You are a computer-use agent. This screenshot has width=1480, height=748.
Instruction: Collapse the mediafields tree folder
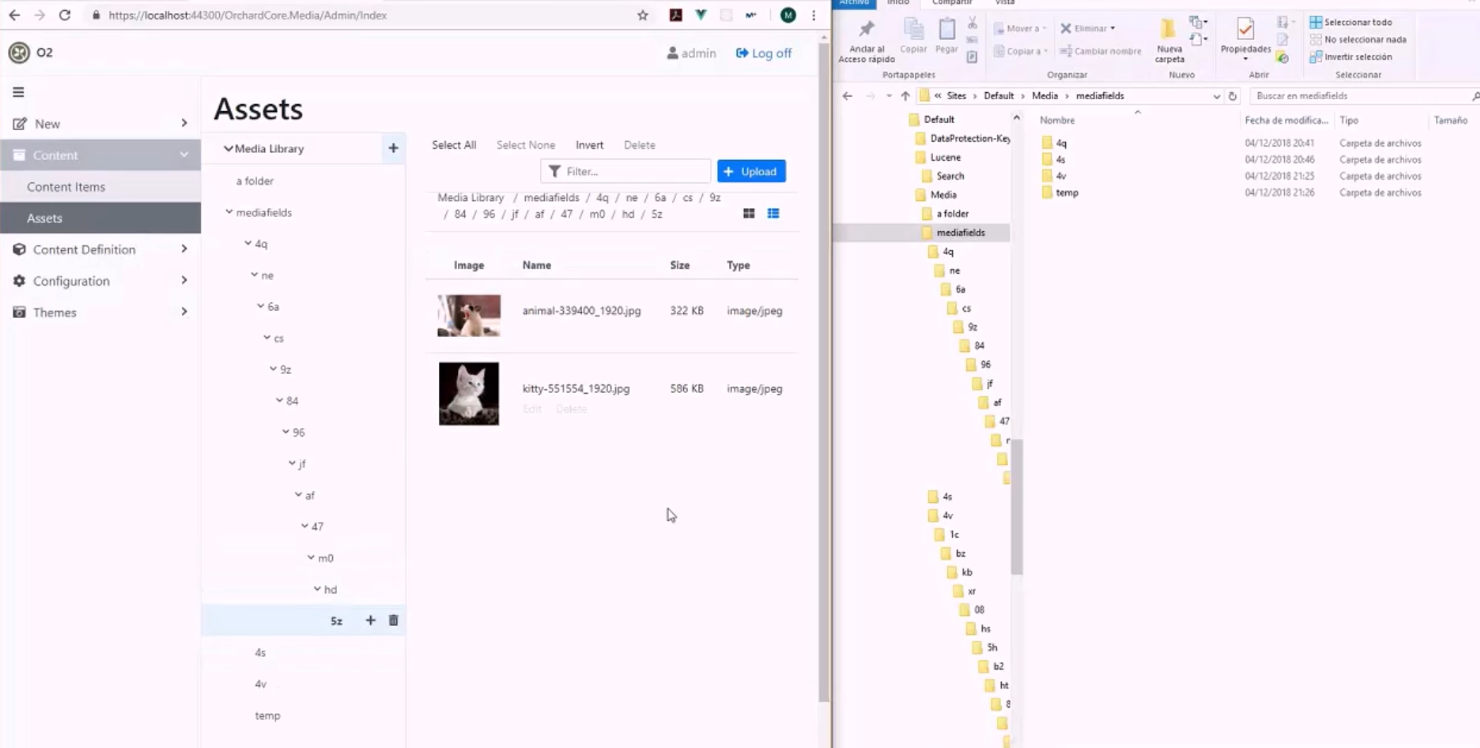[229, 212]
